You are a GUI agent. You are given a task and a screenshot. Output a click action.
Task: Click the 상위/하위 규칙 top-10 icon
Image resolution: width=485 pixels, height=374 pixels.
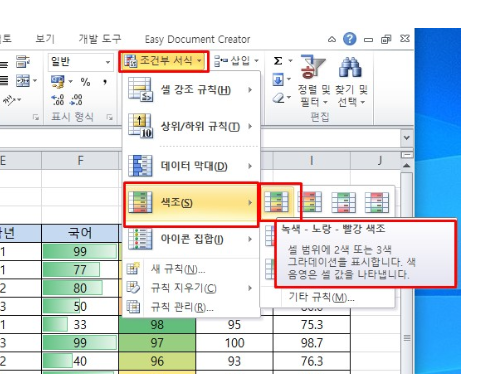tap(140, 126)
